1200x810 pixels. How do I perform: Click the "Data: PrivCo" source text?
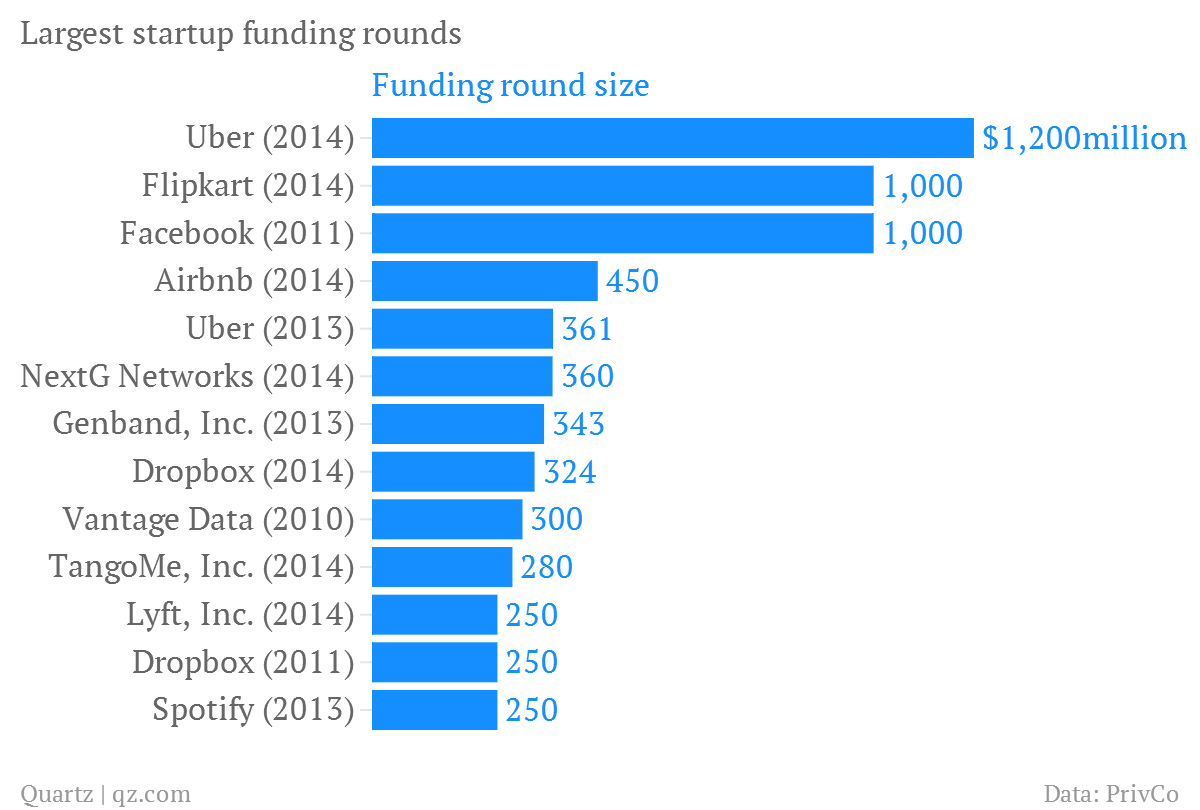coord(1110,794)
